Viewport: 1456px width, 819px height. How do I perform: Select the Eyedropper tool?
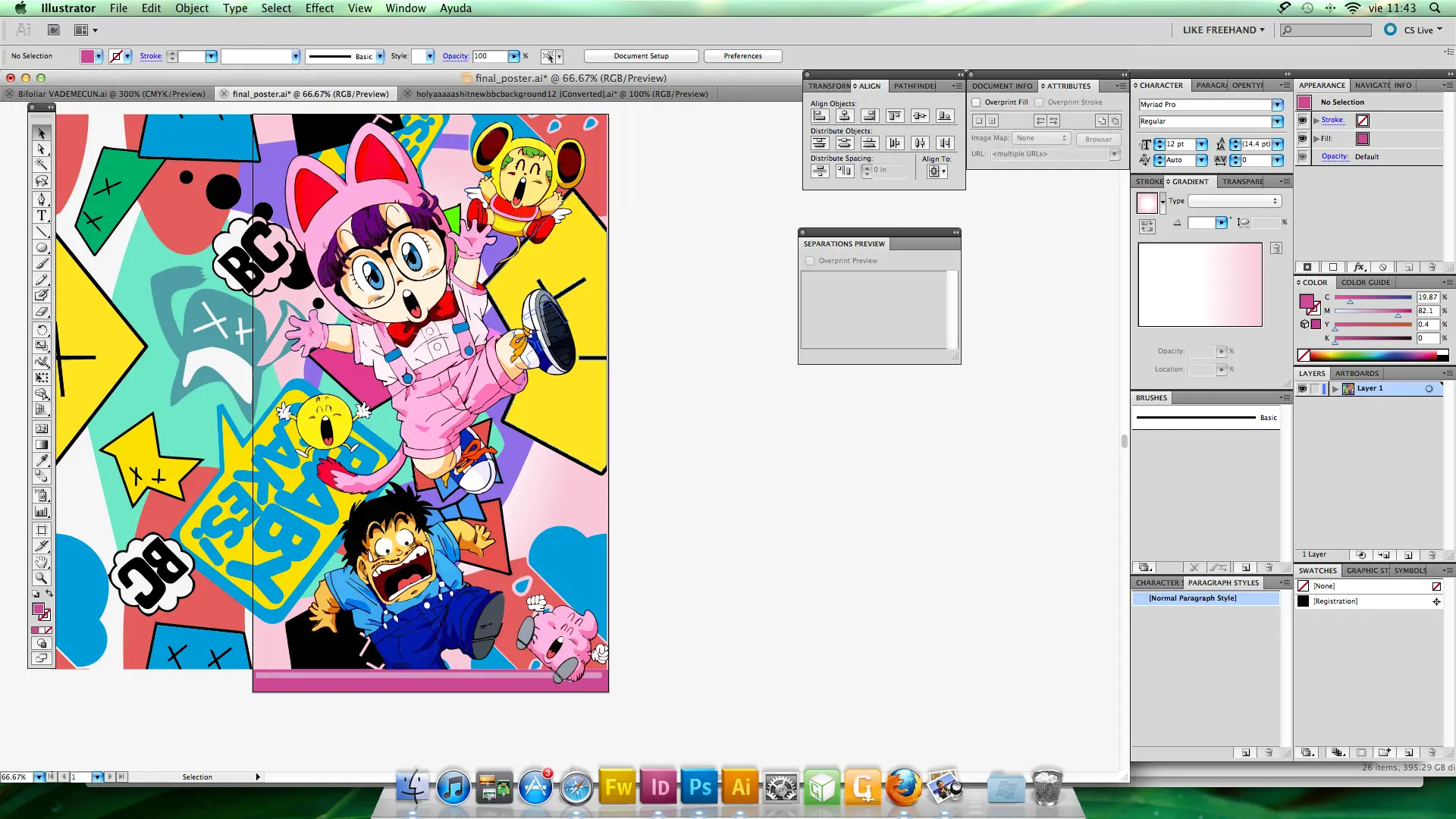click(42, 460)
